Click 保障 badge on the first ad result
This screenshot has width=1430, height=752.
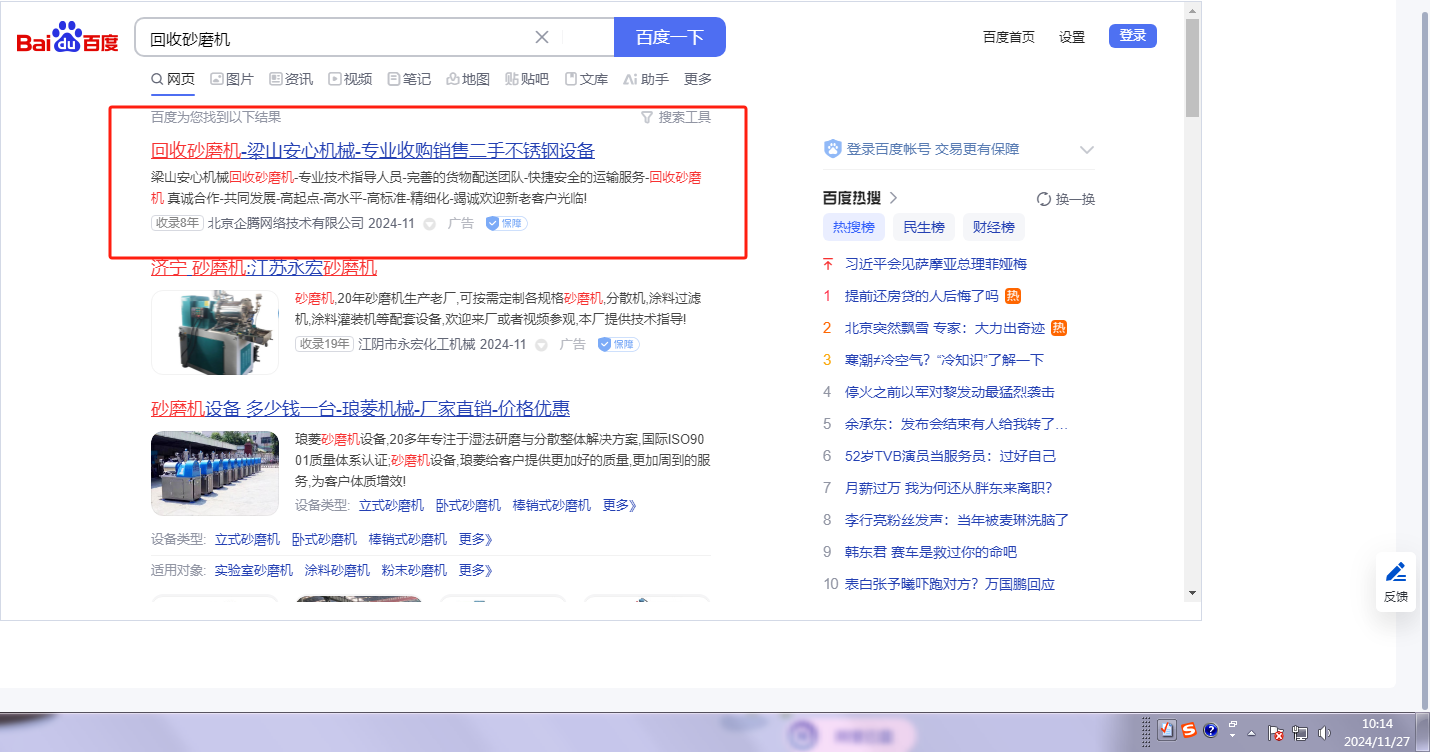506,224
